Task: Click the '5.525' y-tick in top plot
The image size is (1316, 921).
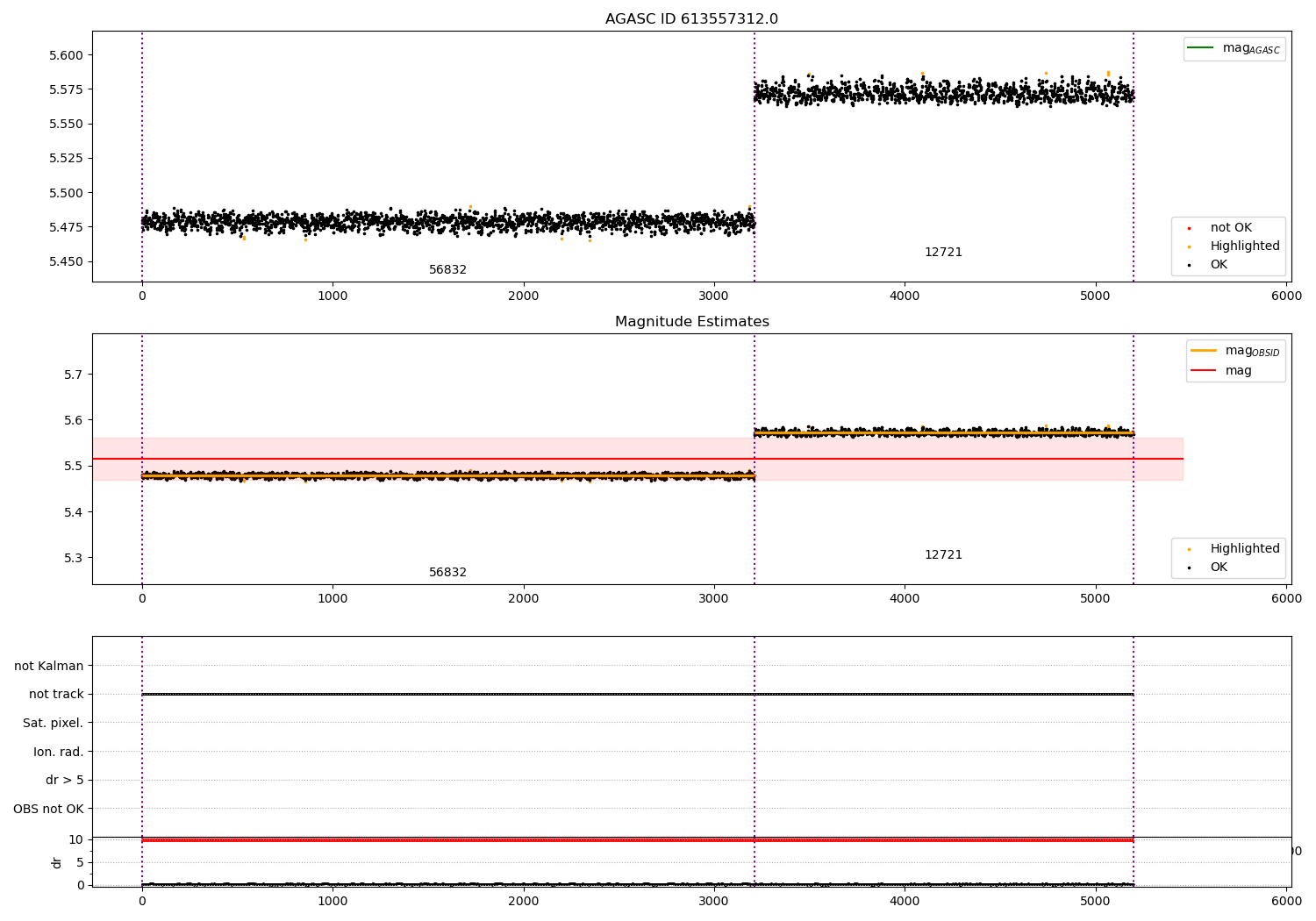Action: (x=66, y=158)
